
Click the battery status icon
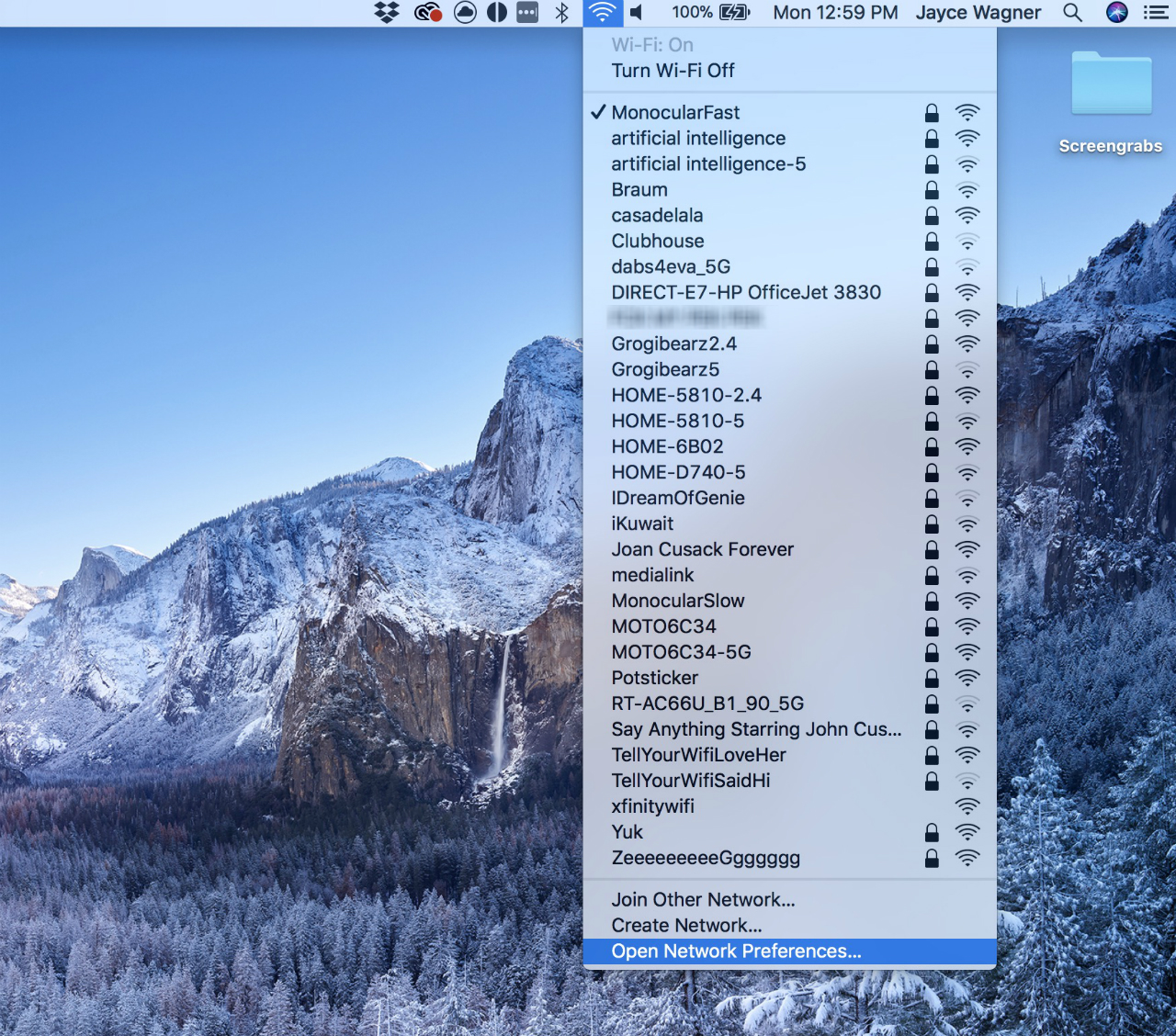pos(734,13)
